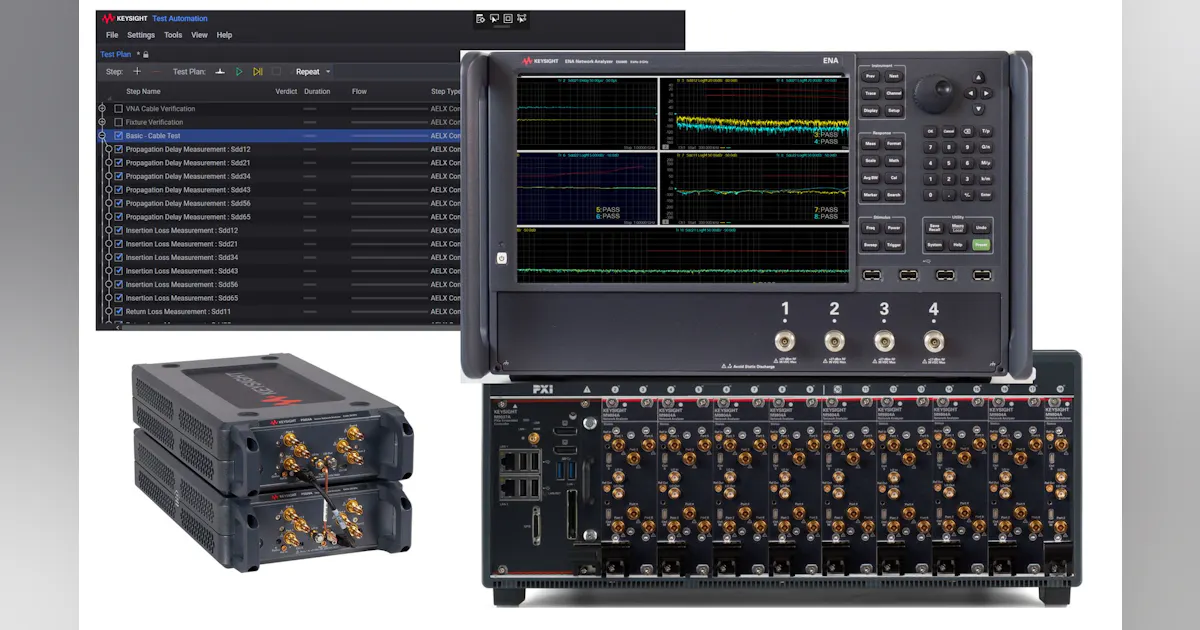1200x630 pixels.
Task: Click breakpoint circle of Insertion Loss Sdd43 row
Action: click(x=109, y=271)
